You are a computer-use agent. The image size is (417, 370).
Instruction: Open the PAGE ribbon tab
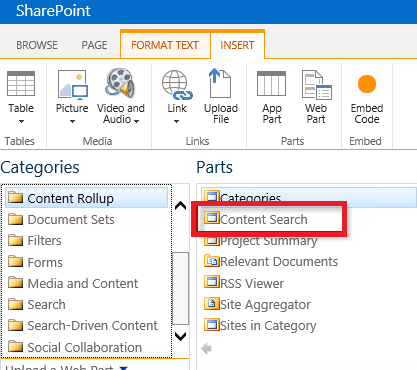[94, 45]
